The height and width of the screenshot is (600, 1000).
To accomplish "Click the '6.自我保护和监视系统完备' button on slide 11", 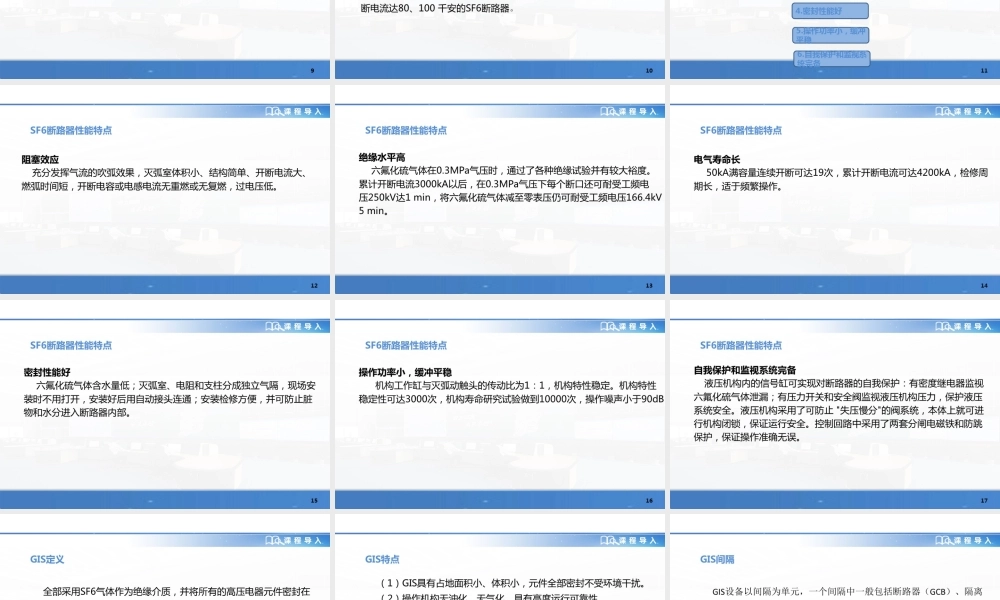I will [x=832, y=58].
